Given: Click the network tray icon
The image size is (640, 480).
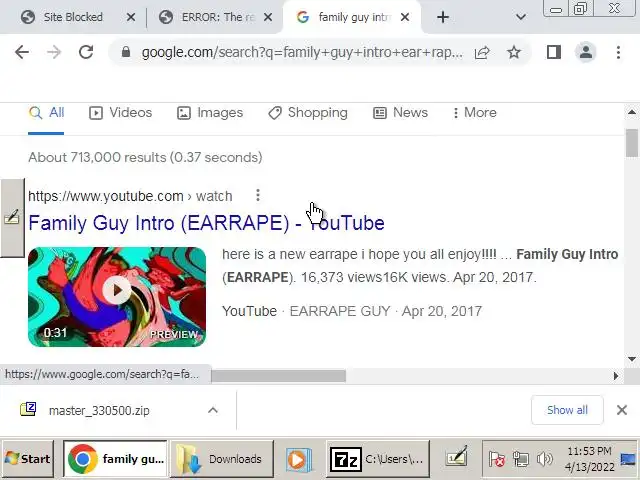Looking at the screenshot, I should (521, 459).
